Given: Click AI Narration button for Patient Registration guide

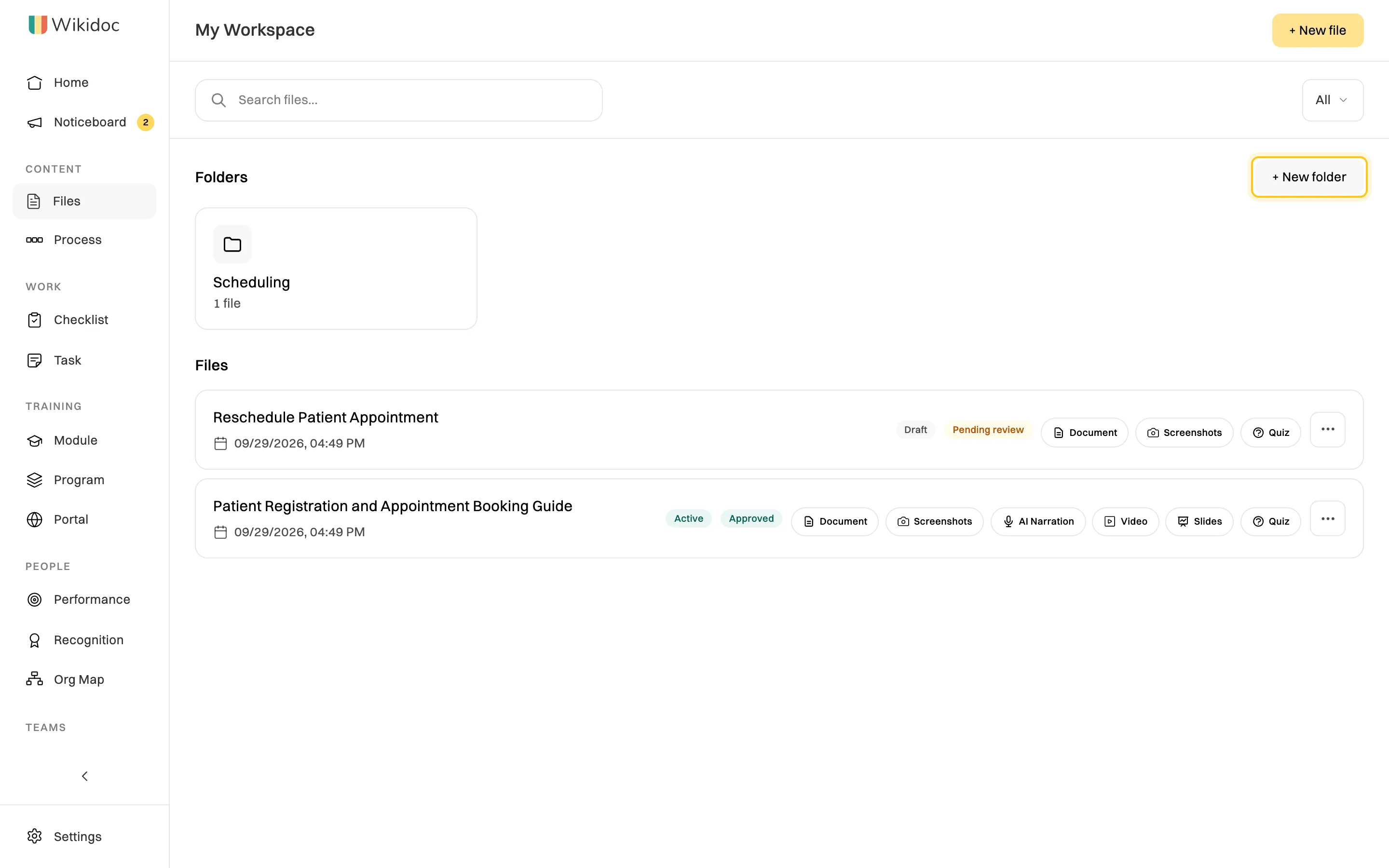Looking at the screenshot, I should 1038,521.
